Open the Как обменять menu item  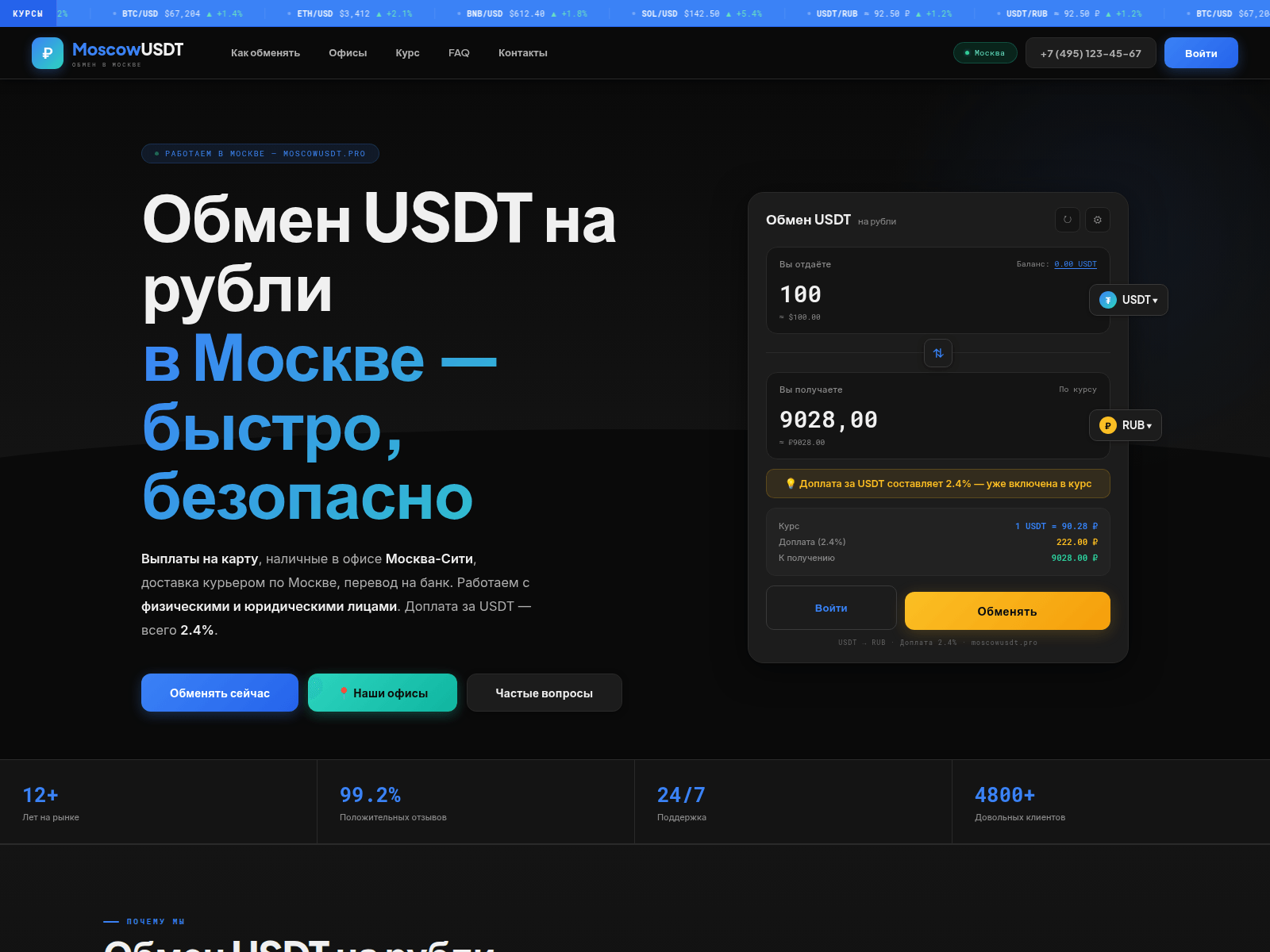265,53
